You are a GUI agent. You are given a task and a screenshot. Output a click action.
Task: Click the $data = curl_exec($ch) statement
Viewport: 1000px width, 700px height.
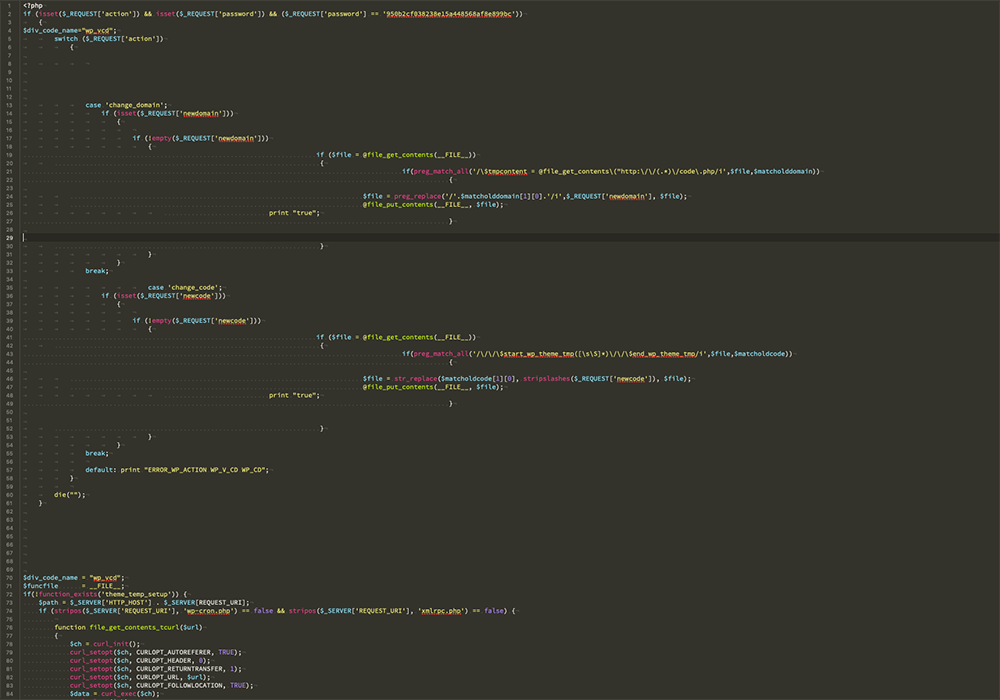(114, 693)
